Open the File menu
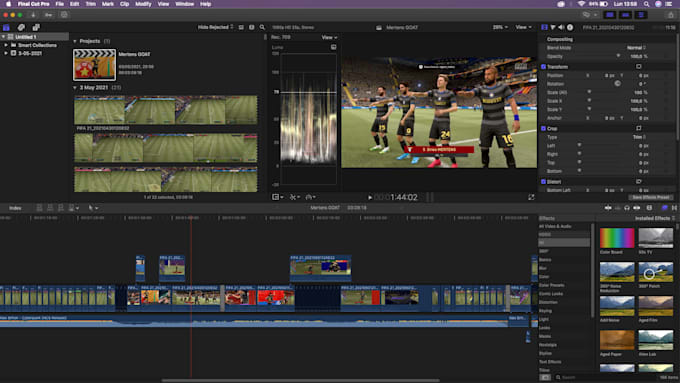Screen dimensions: 680x383 (59, 4)
